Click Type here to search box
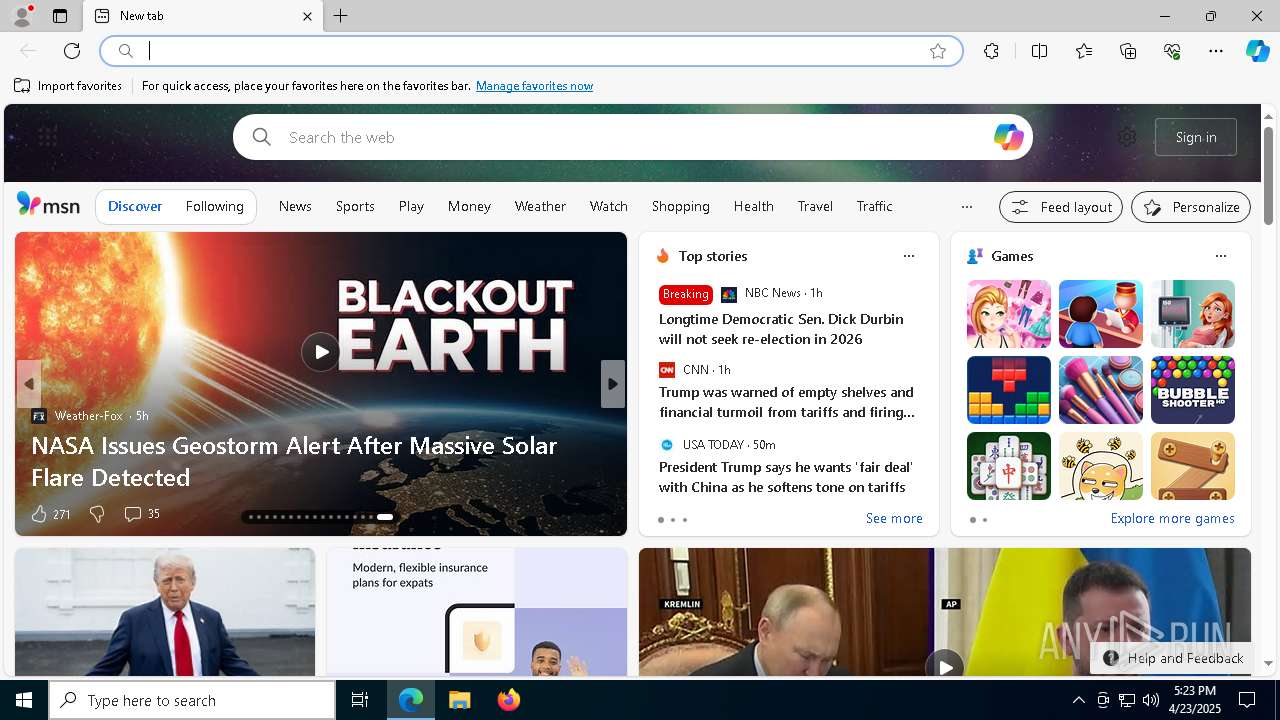1280x720 pixels. pyautogui.click(x=192, y=700)
